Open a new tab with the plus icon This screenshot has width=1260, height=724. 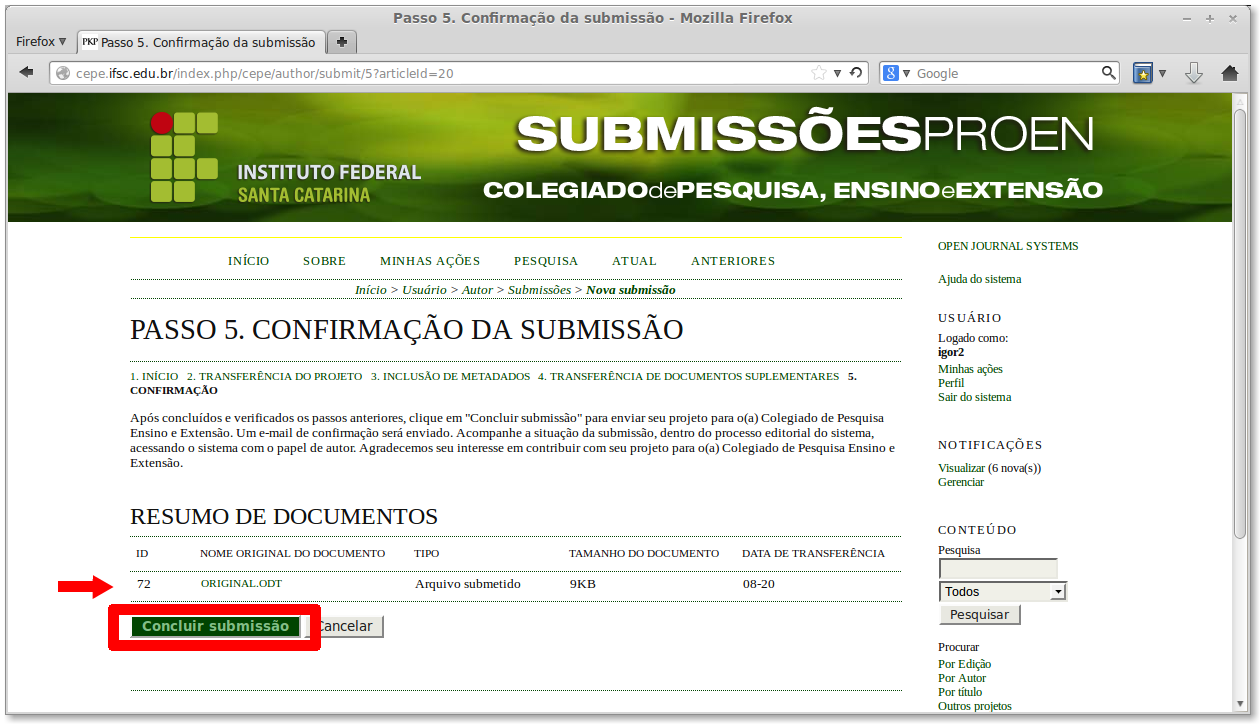pos(341,42)
